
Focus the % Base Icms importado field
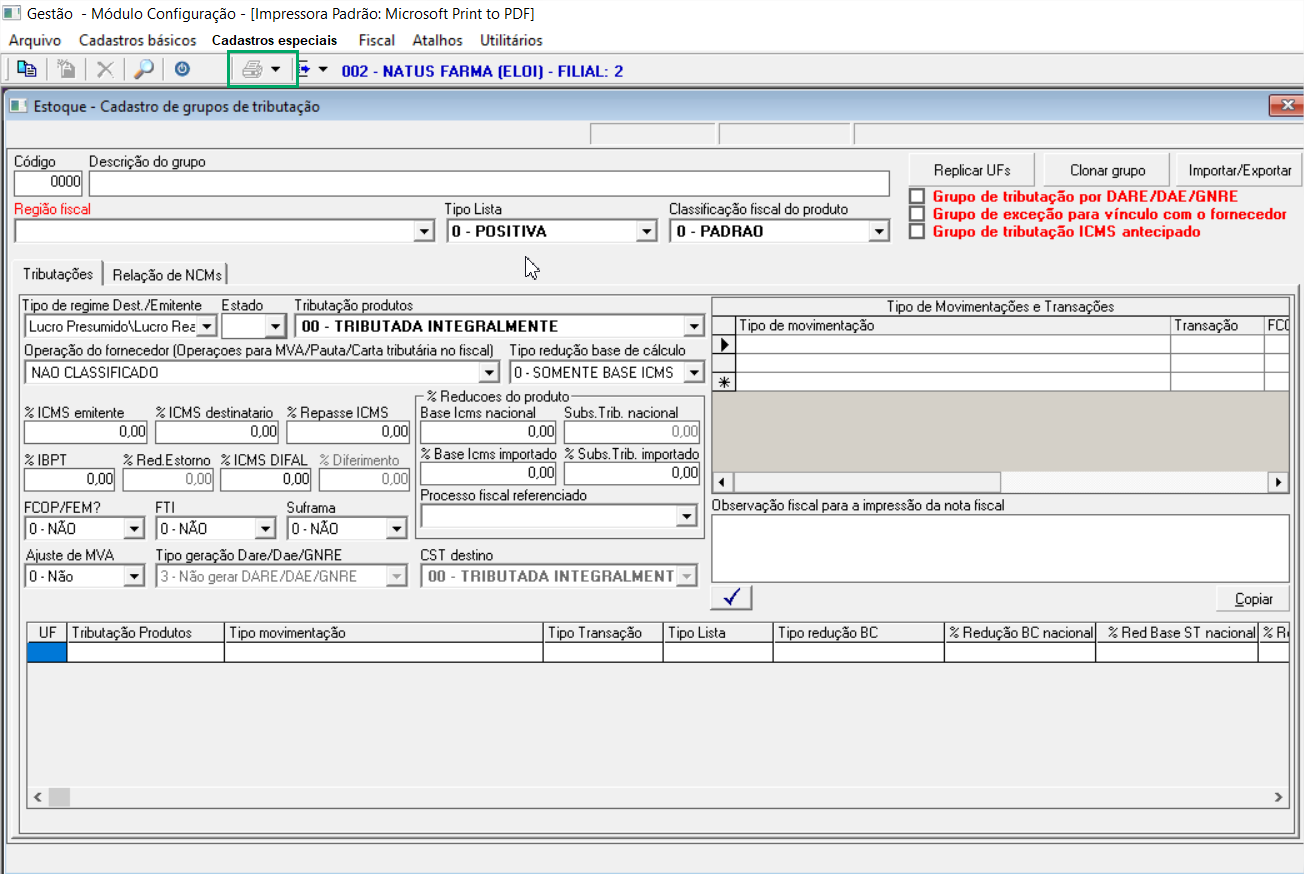488,473
